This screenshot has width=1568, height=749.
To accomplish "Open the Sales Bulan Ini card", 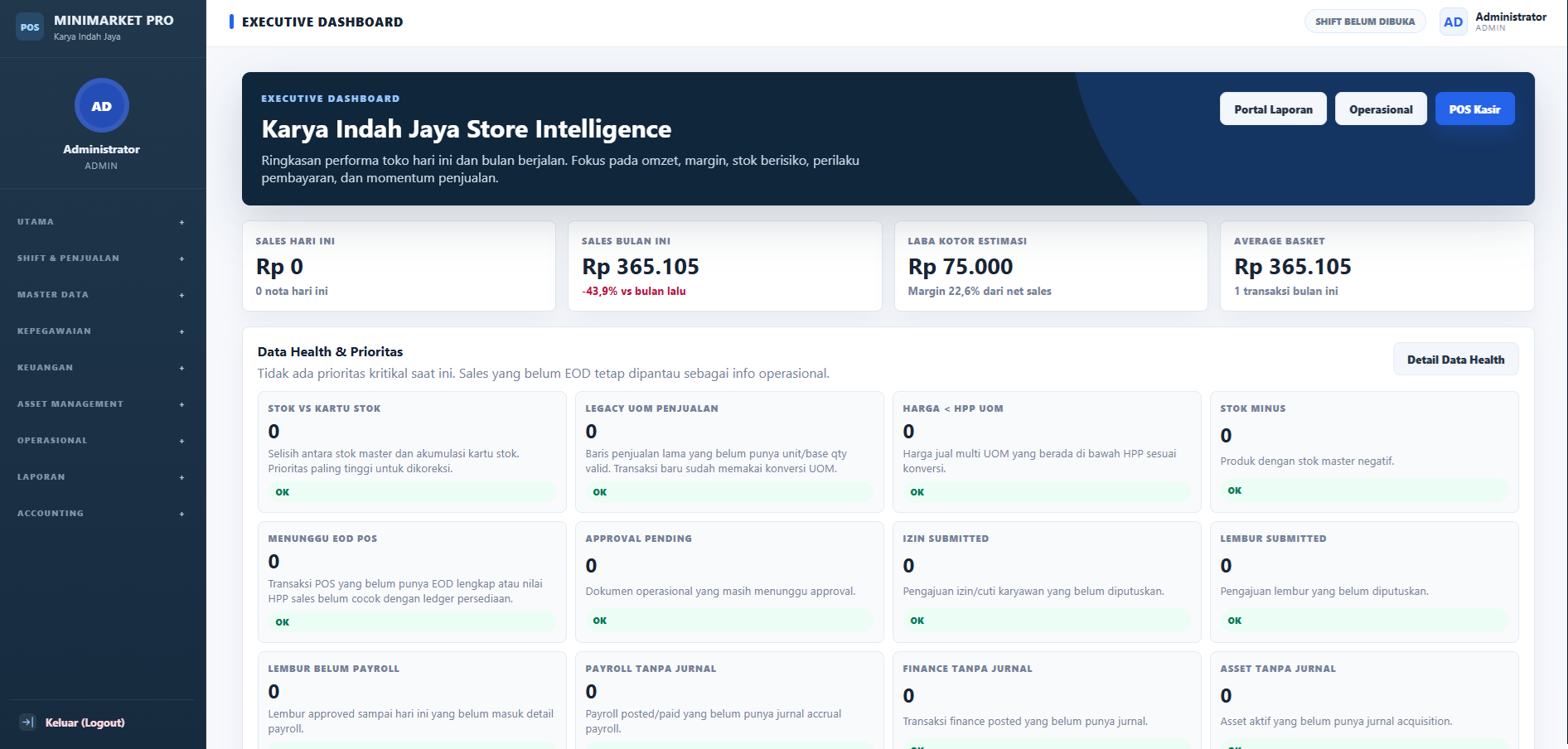I will point(725,266).
